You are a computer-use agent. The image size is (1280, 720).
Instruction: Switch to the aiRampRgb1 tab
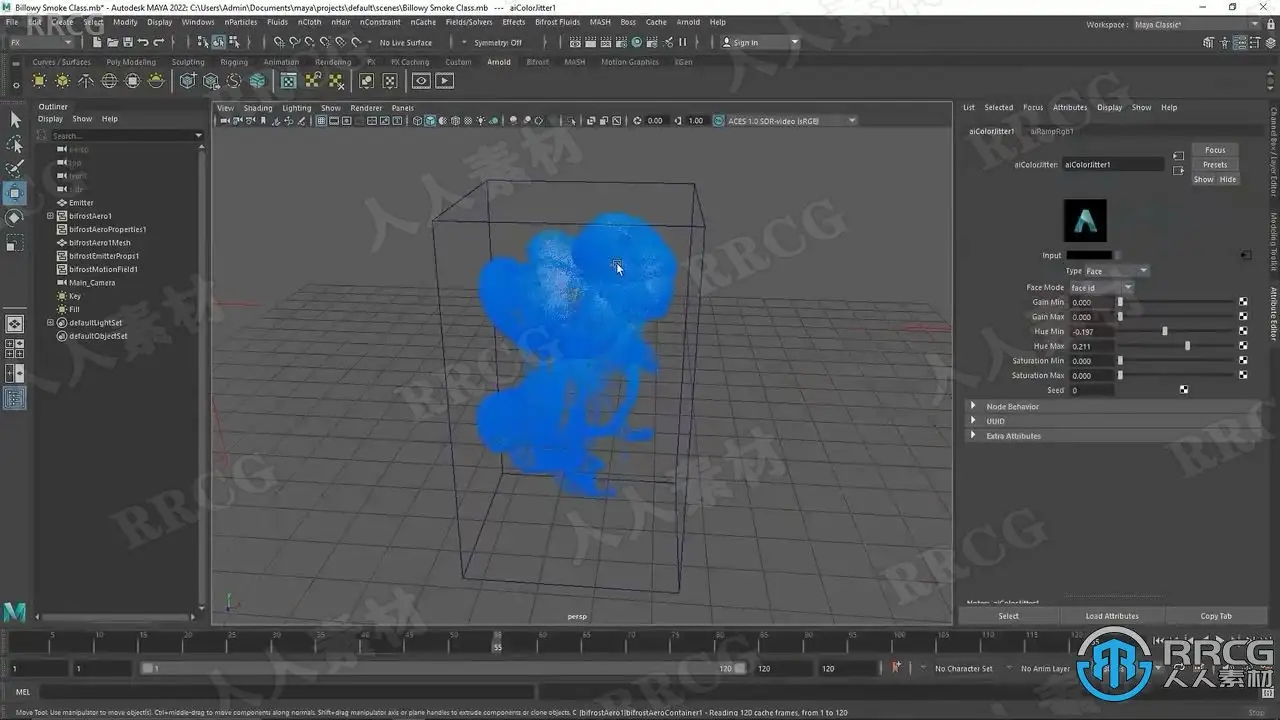[x=1051, y=131]
